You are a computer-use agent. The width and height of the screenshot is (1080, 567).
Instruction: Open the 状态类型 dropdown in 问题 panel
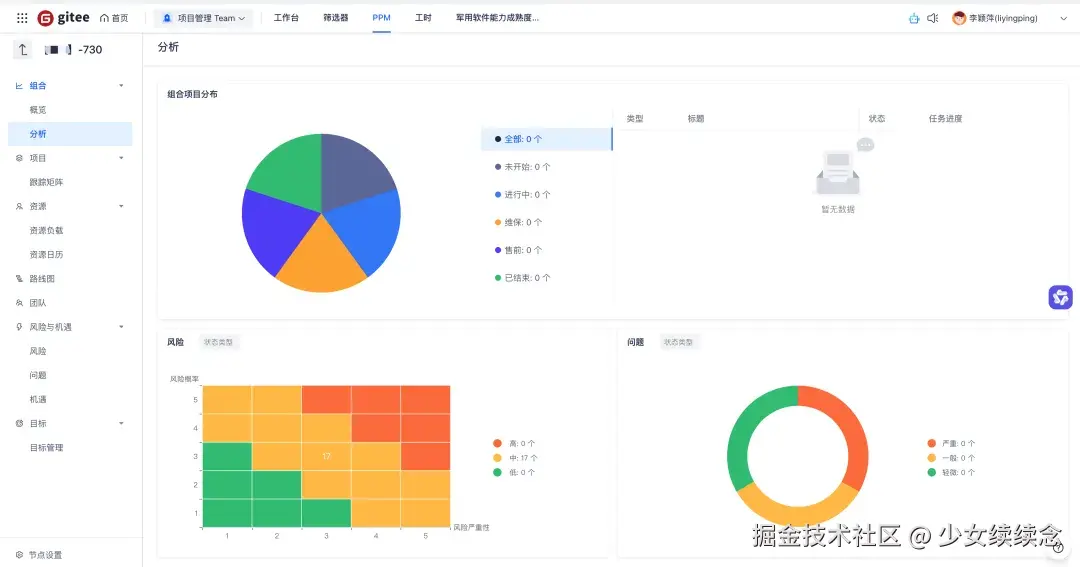tap(678, 342)
